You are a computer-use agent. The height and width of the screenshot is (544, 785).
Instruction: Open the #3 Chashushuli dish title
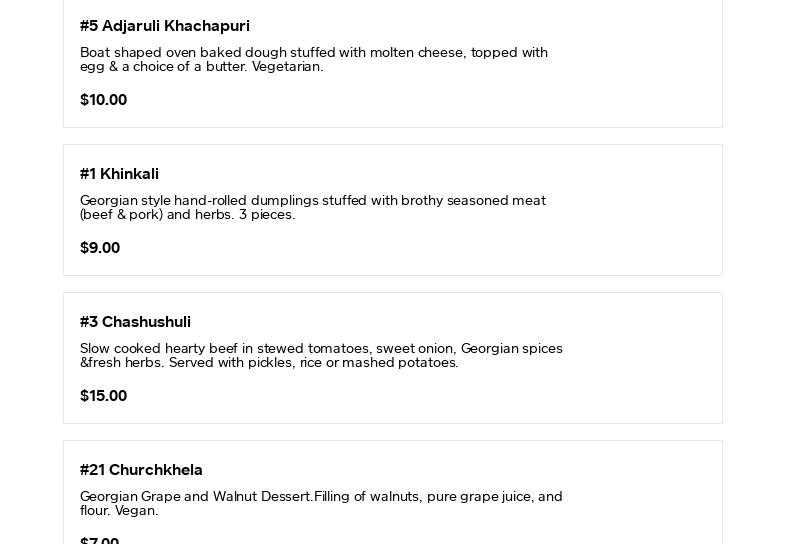[x=135, y=322]
